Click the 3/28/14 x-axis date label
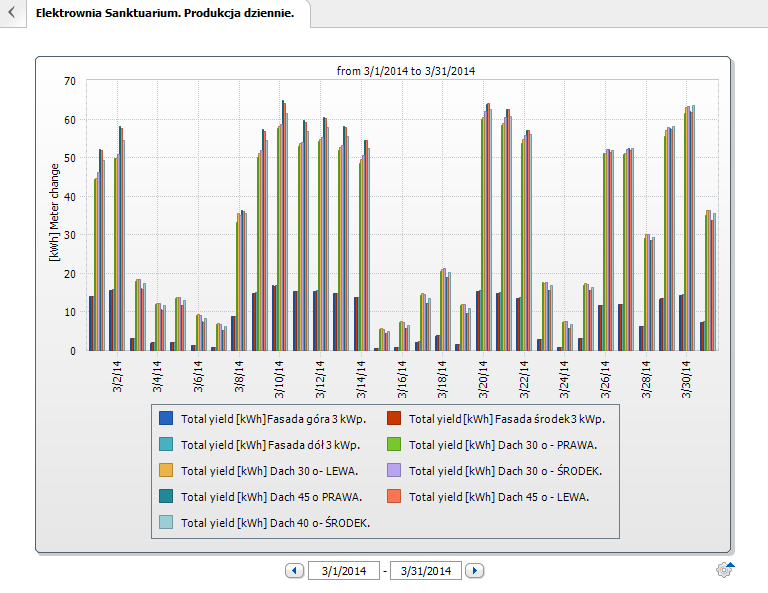Screen dimensions: 768x593 646,380
